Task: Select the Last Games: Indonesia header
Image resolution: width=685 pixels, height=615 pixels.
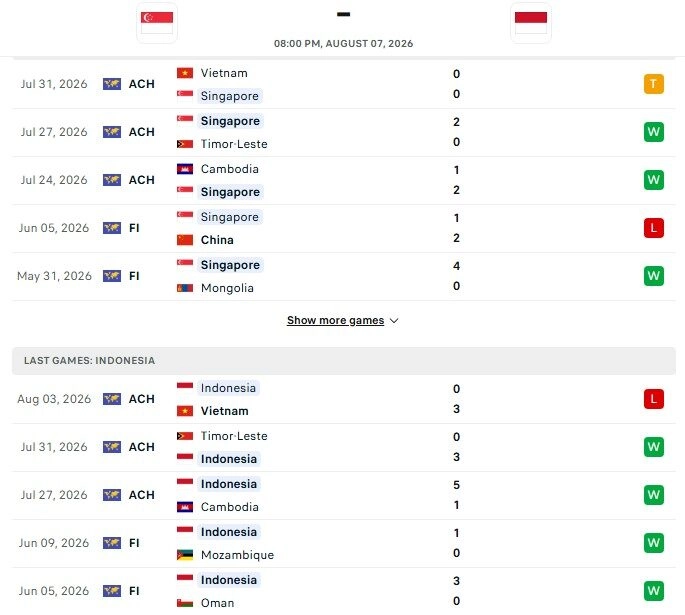Action: point(344,361)
